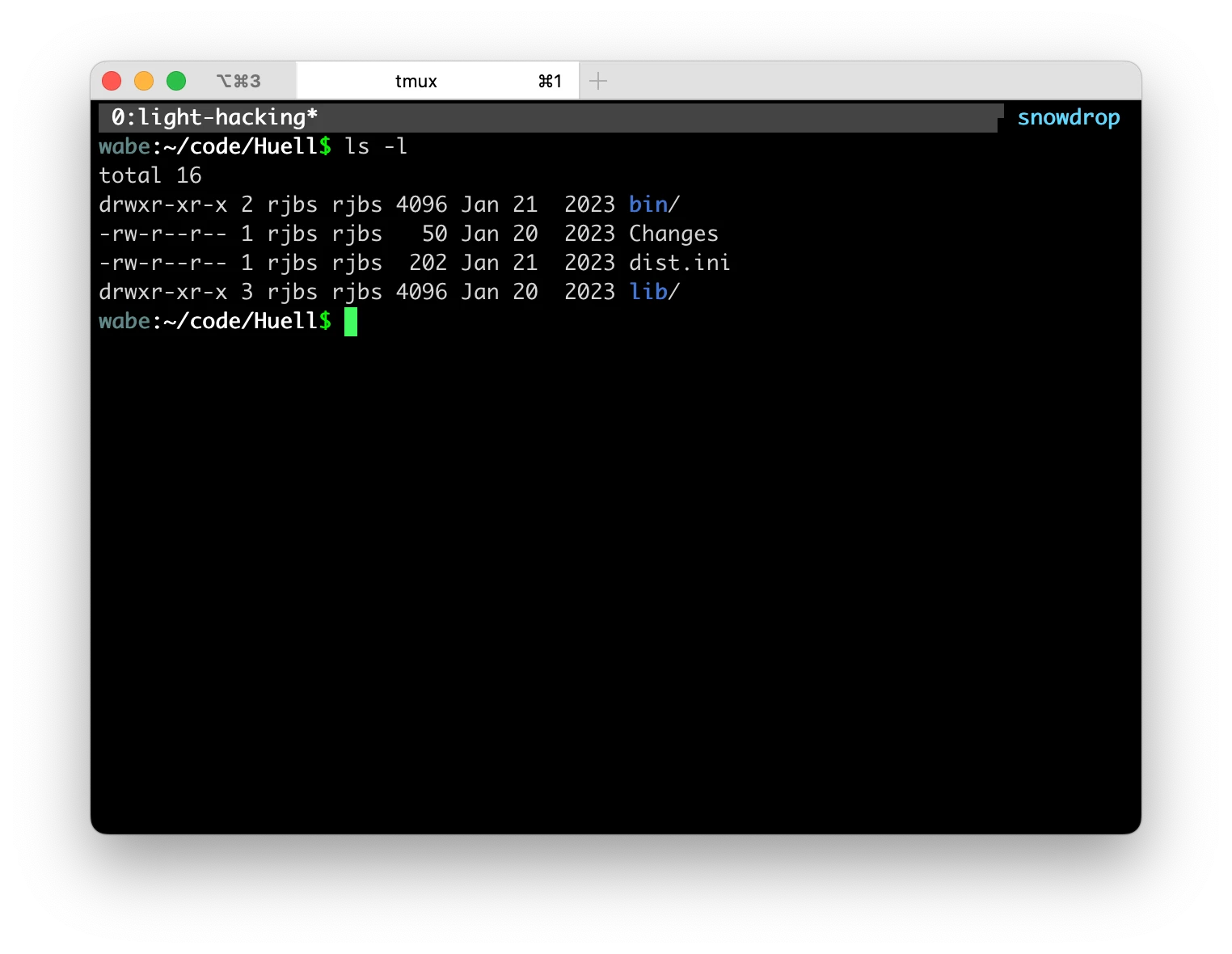Screen dimensions: 1232x954
Task: Switch to the tmux tab
Action: pos(416,80)
